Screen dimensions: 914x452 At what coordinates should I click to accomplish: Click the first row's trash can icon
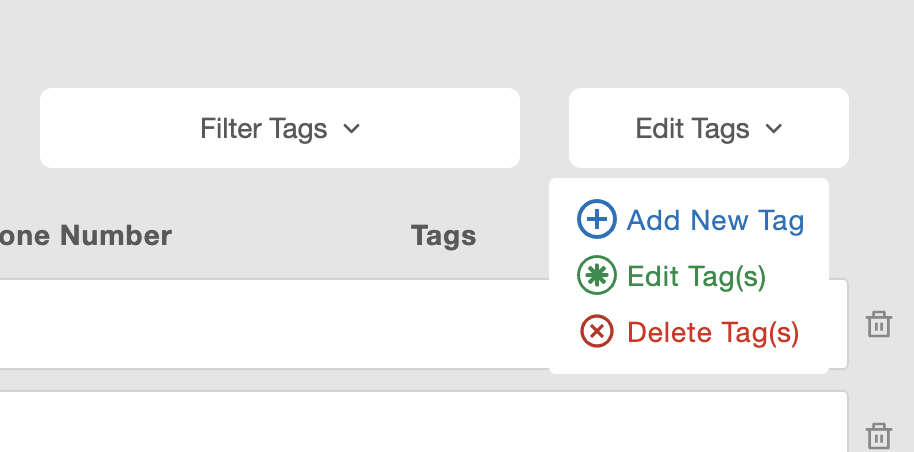click(878, 324)
